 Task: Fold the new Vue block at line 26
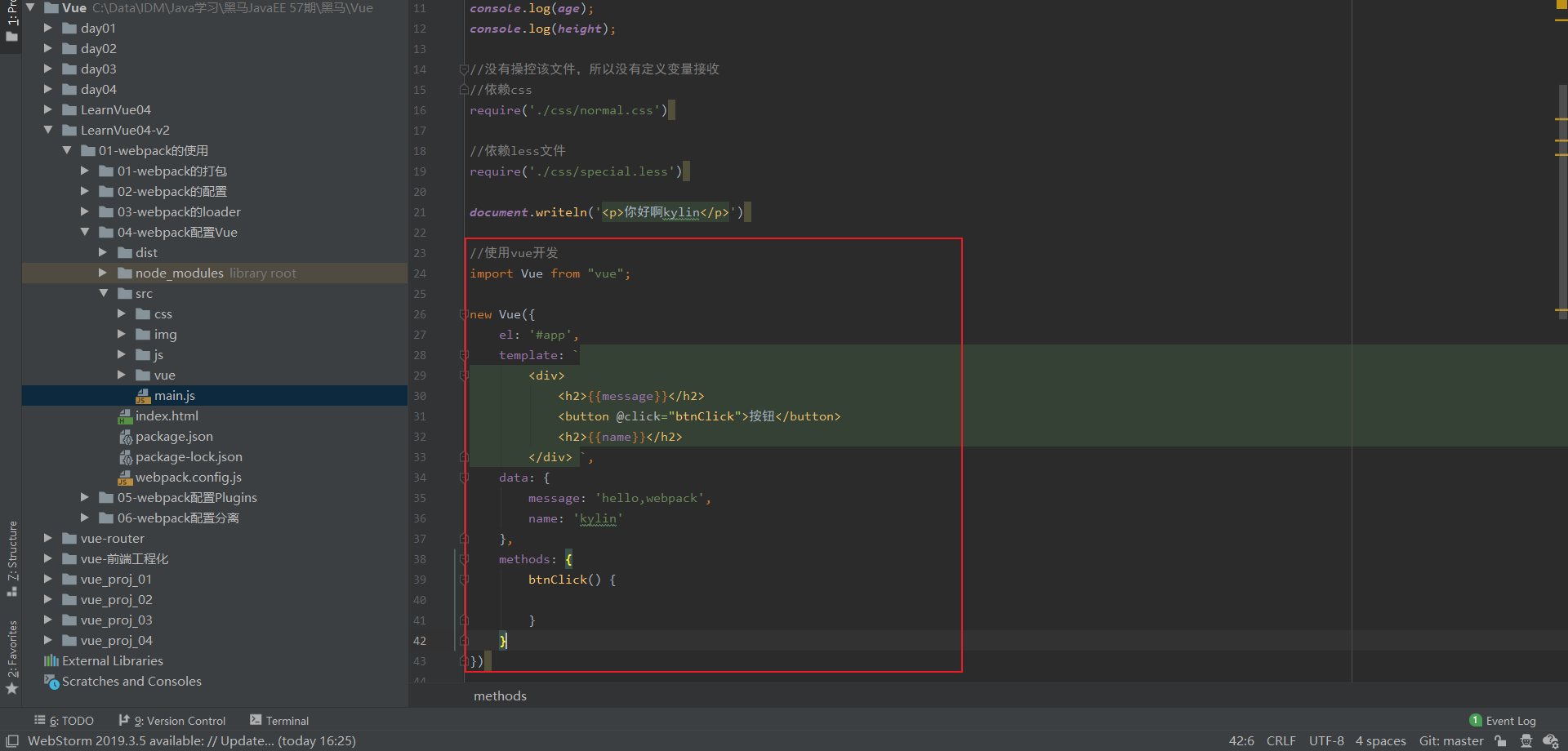click(x=464, y=314)
